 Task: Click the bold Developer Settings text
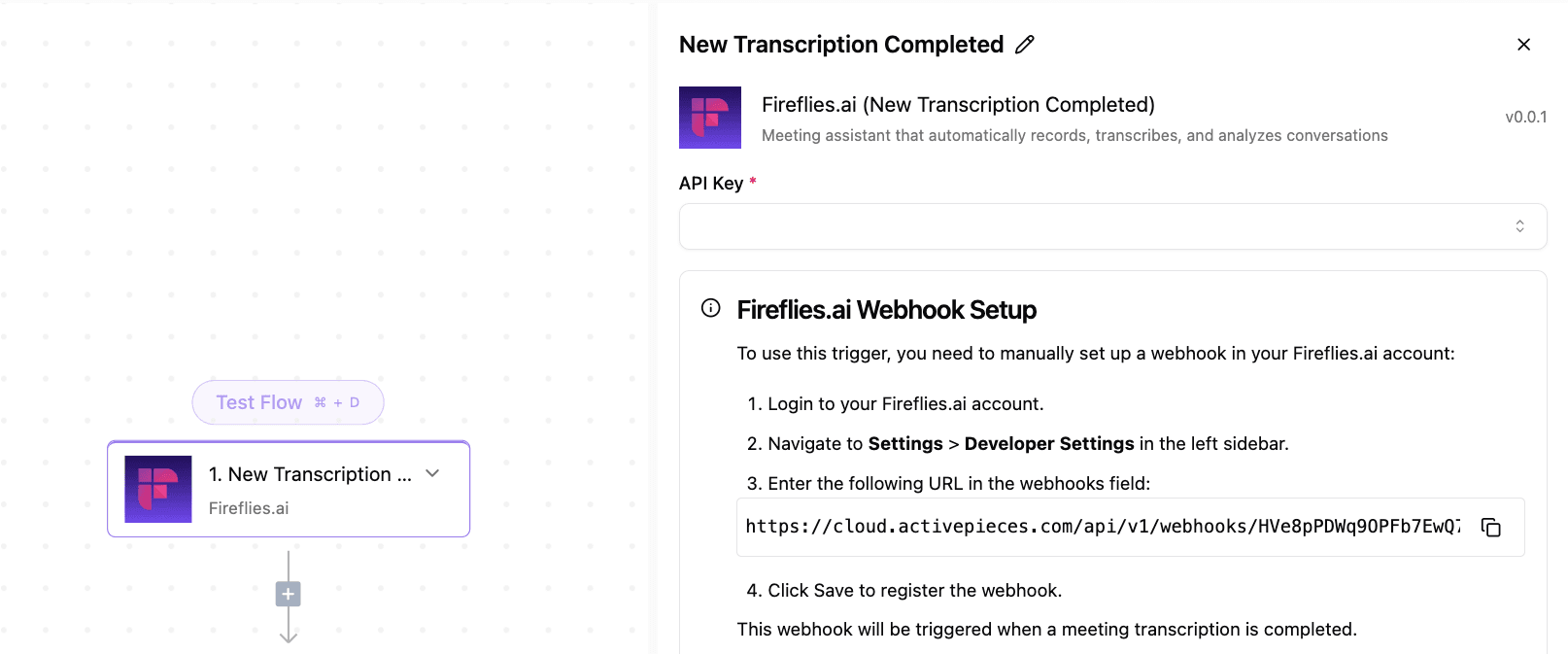(1049, 444)
